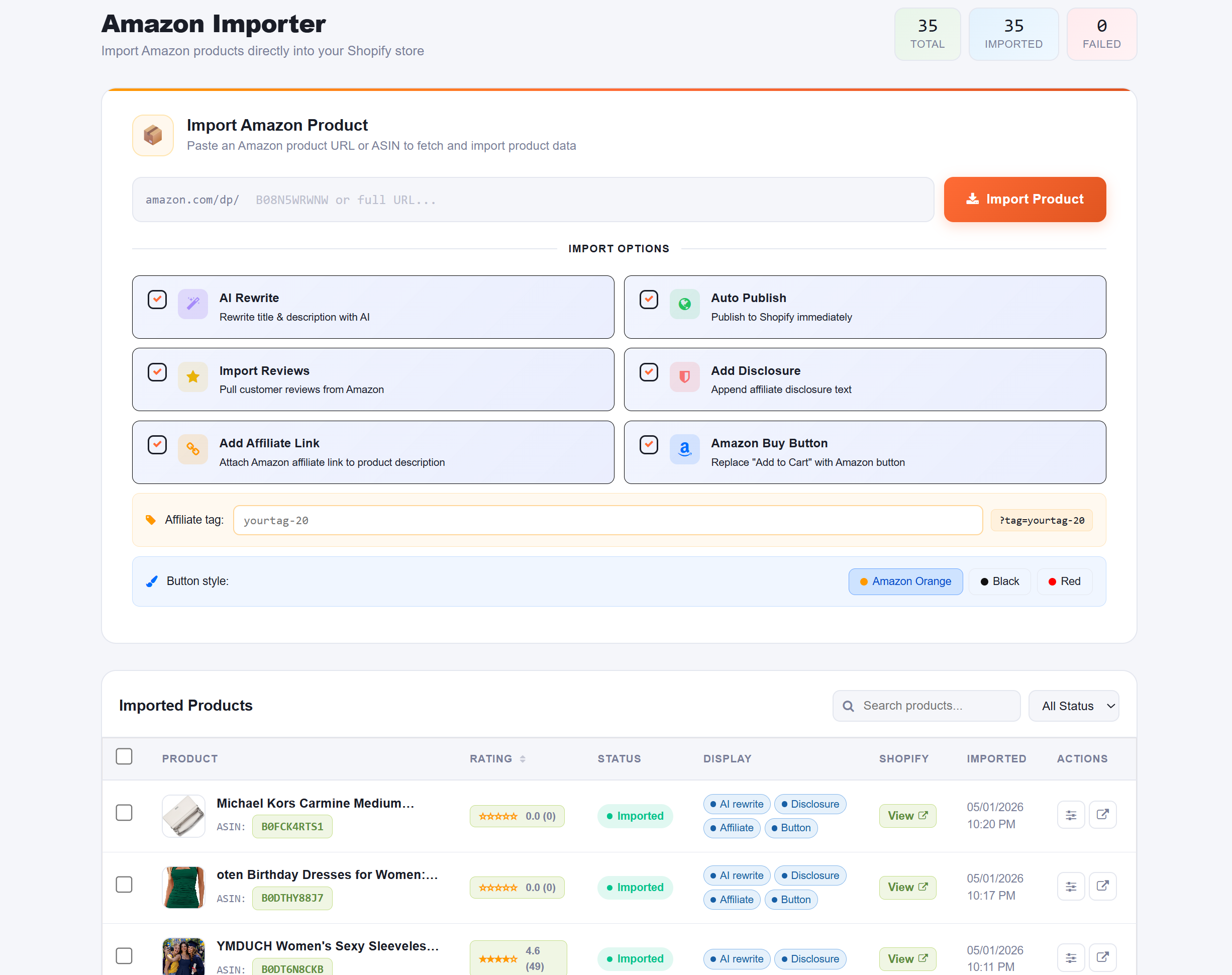Viewport: 1232px width, 975px height.
Task: Click the Michael Kors handbag thumbnail
Action: pos(183,816)
